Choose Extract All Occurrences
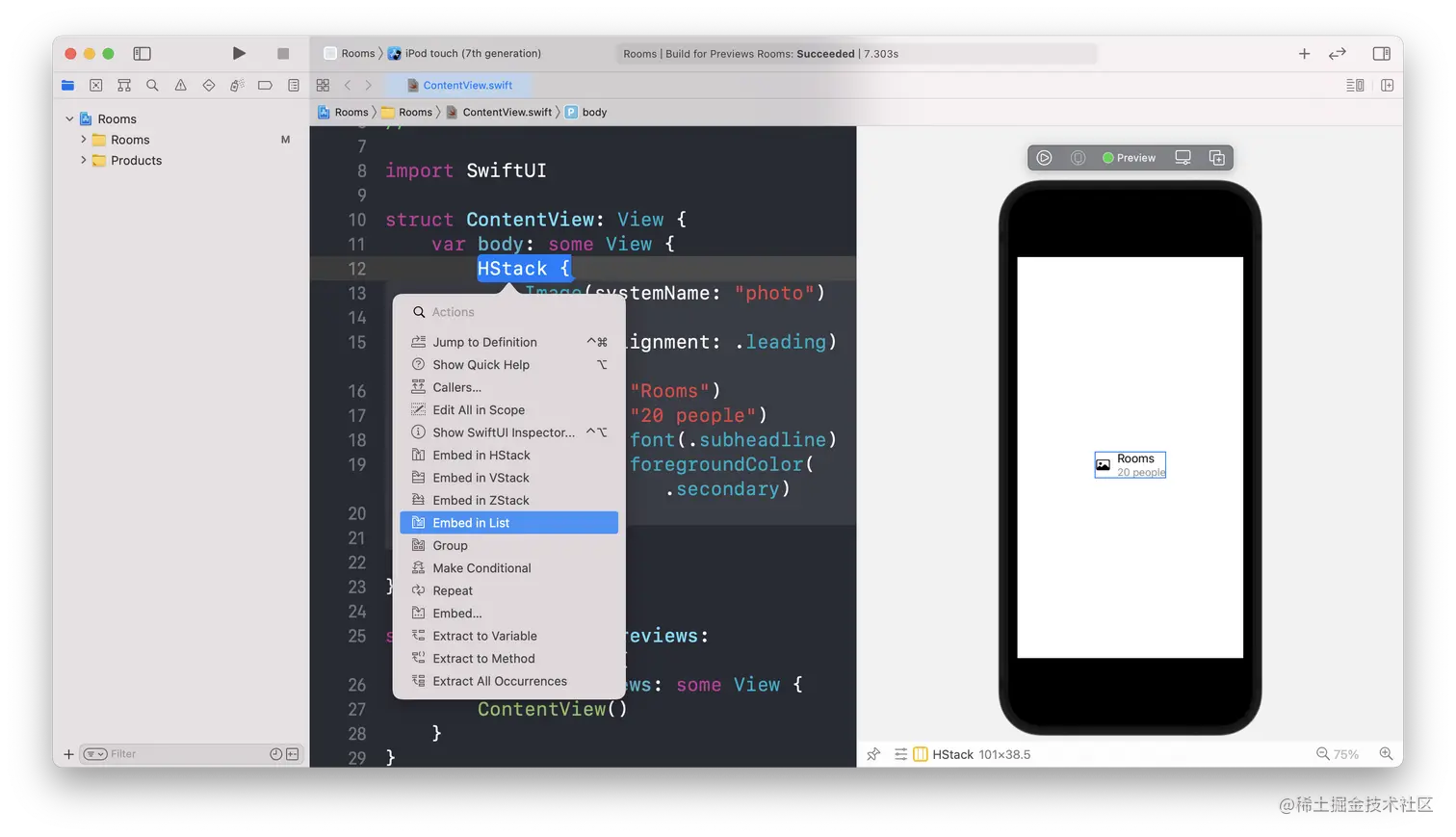The height and width of the screenshot is (837, 1456). pyautogui.click(x=509, y=681)
